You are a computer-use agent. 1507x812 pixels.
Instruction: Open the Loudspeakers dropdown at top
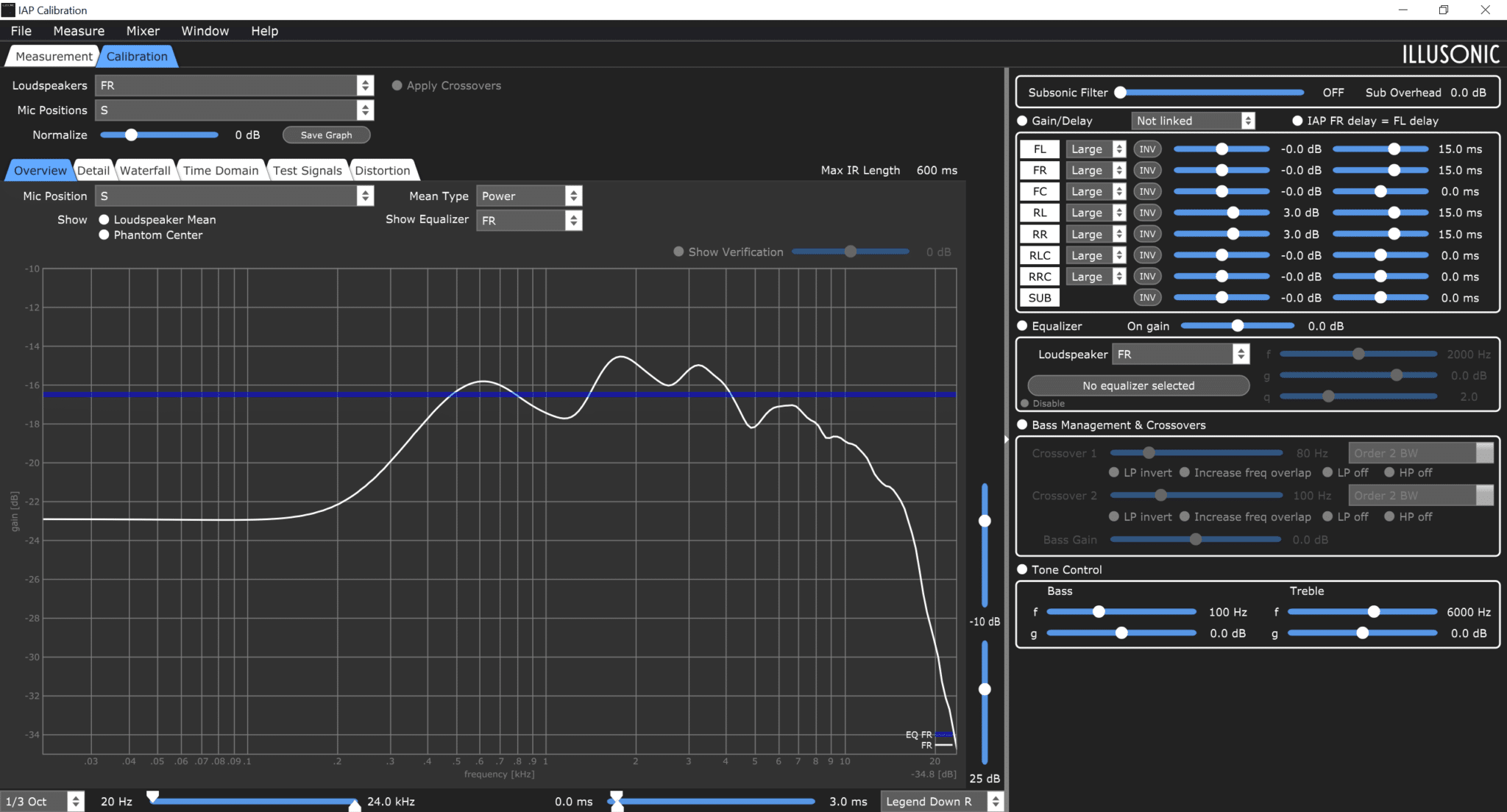[x=234, y=85]
